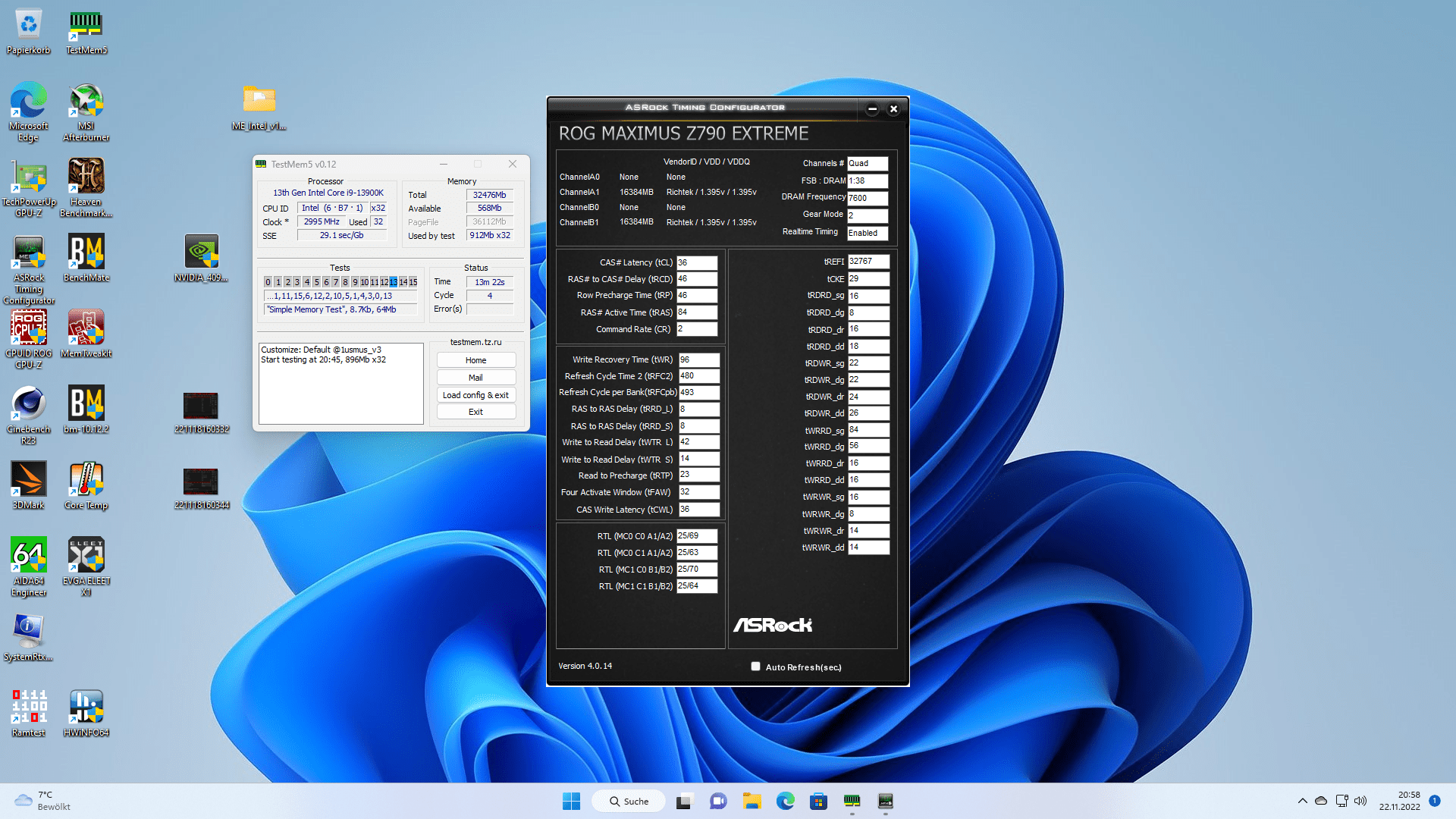
Task: Click the testmem.tz.ru link label
Action: [x=475, y=342]
